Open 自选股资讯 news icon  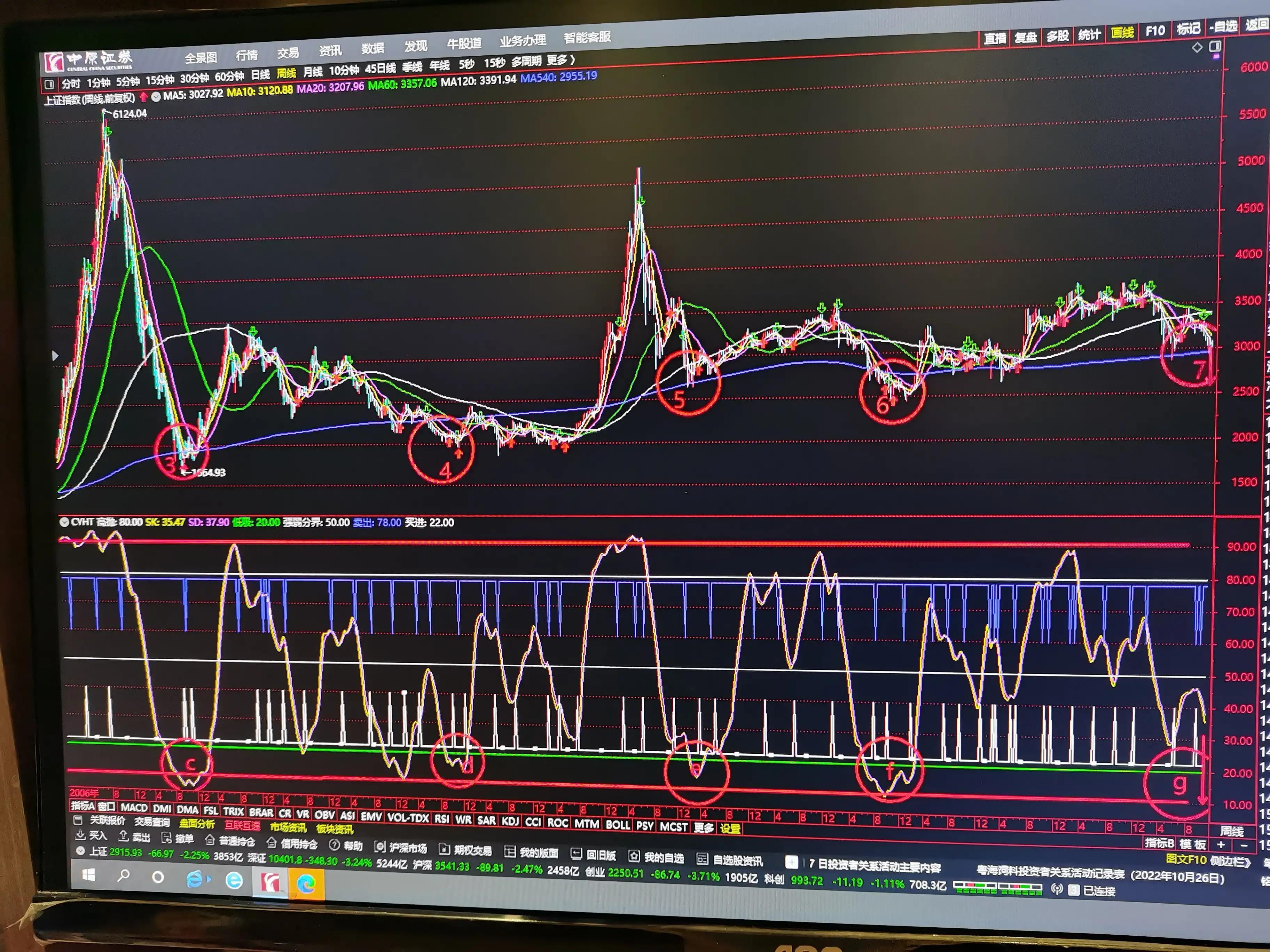[x=701, y=858]
